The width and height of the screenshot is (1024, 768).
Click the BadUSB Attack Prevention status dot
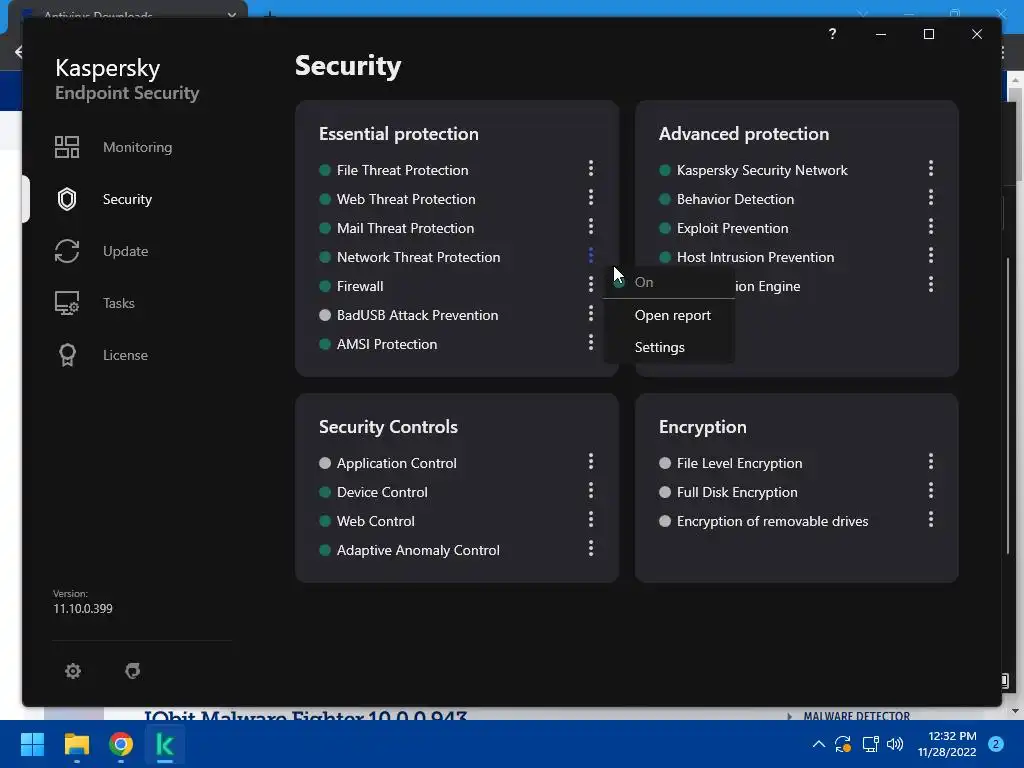(325, 315)
